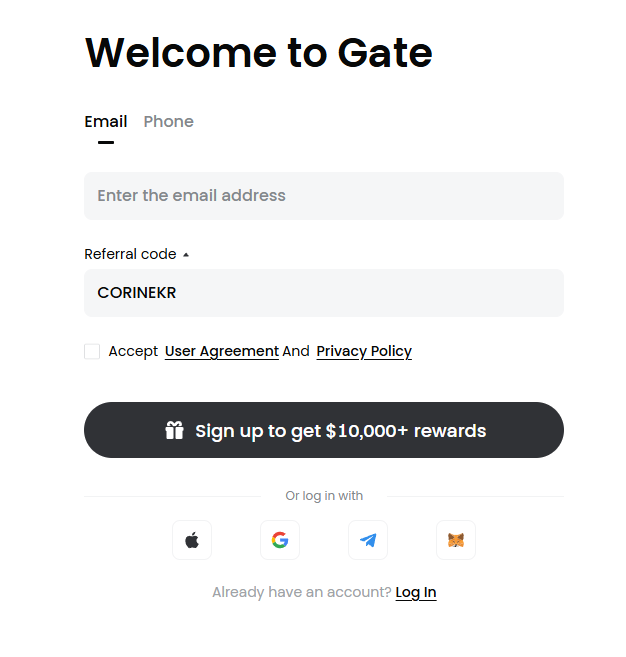
Task: Focus the email address input field
Action: [x=324, y=196]
